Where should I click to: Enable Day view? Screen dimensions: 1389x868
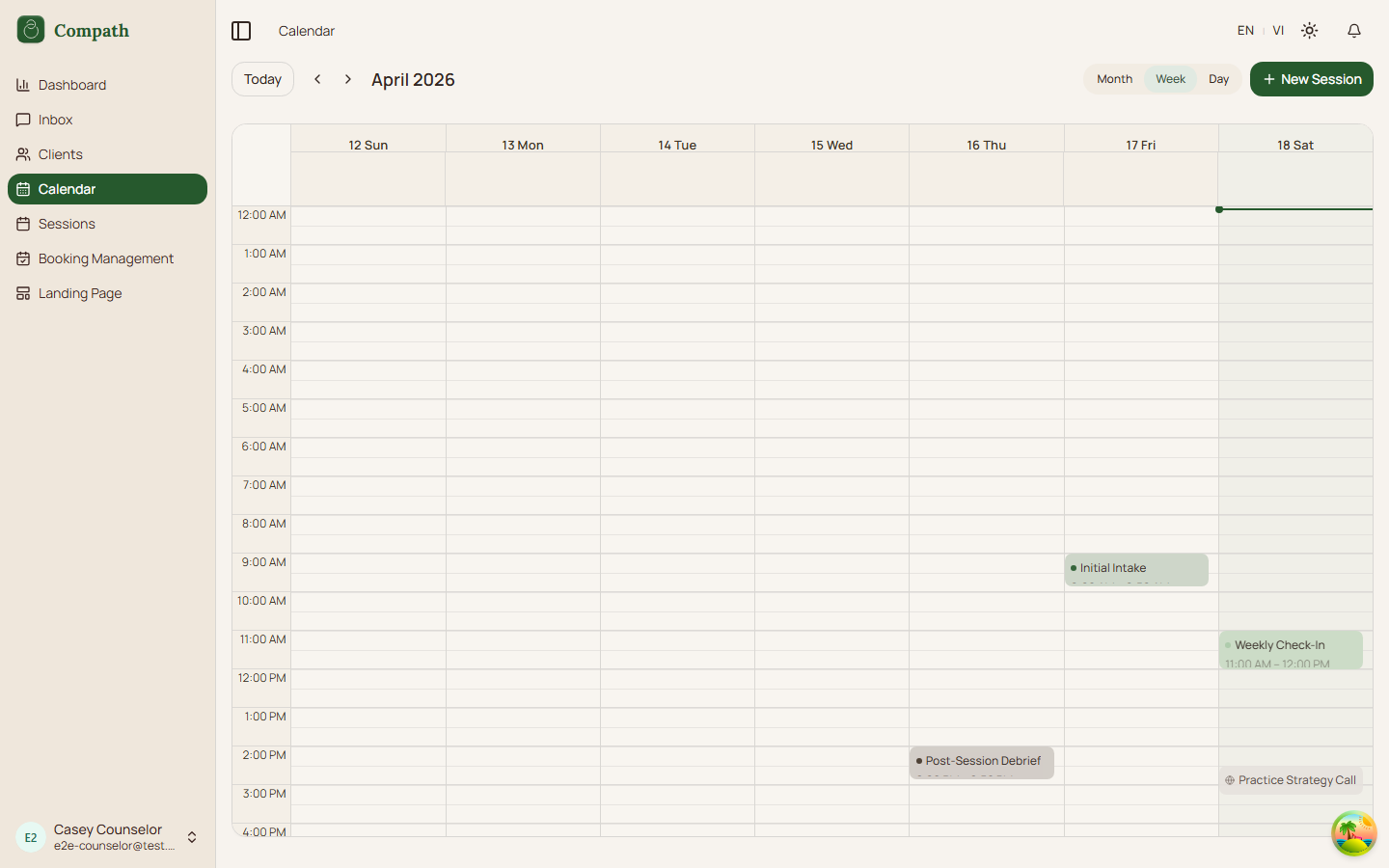(x=1218, y=79)
